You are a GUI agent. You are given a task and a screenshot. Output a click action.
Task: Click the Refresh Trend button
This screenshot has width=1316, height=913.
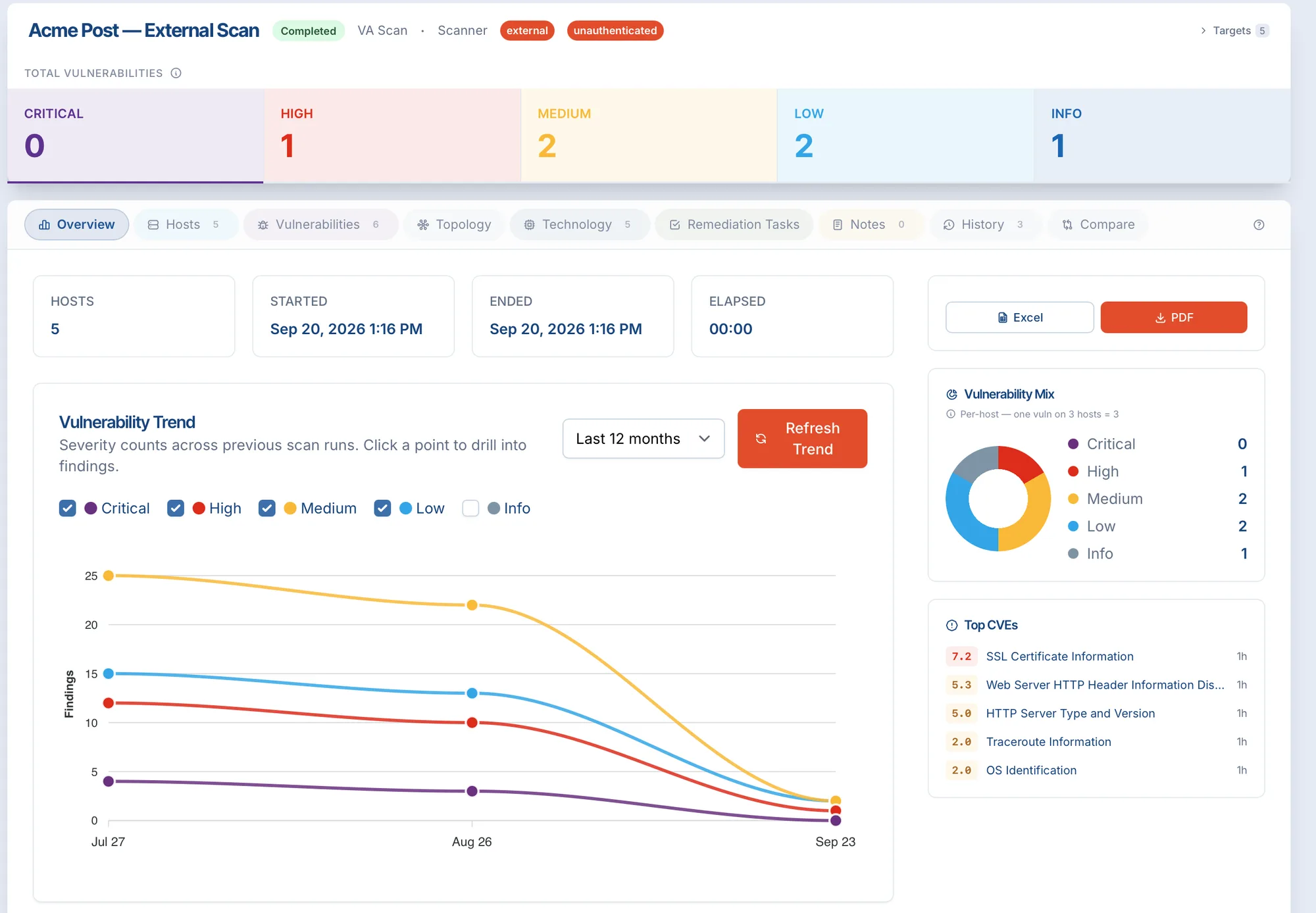pos(802,439)
